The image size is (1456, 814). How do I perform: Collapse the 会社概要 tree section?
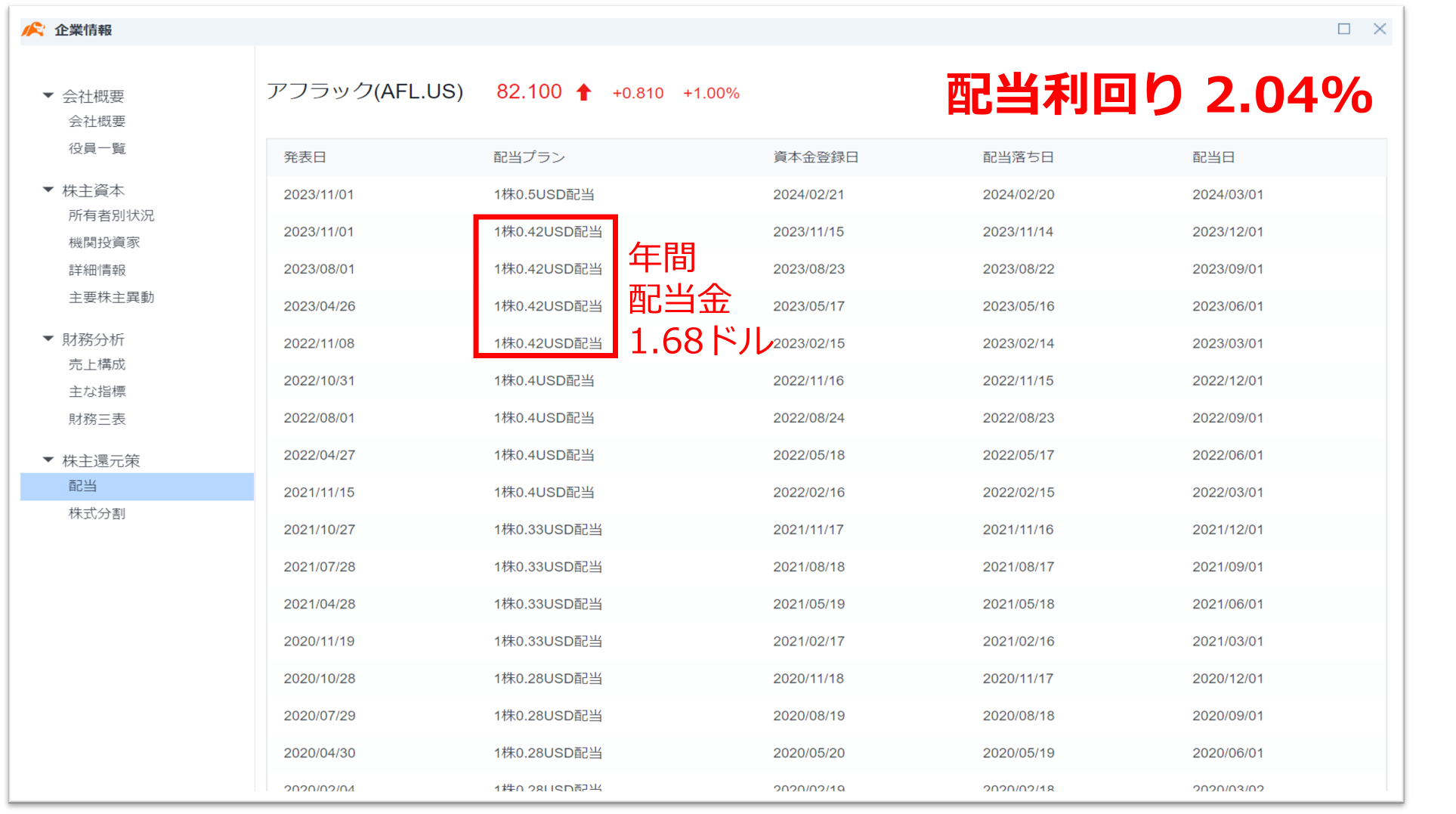[48, 95]
